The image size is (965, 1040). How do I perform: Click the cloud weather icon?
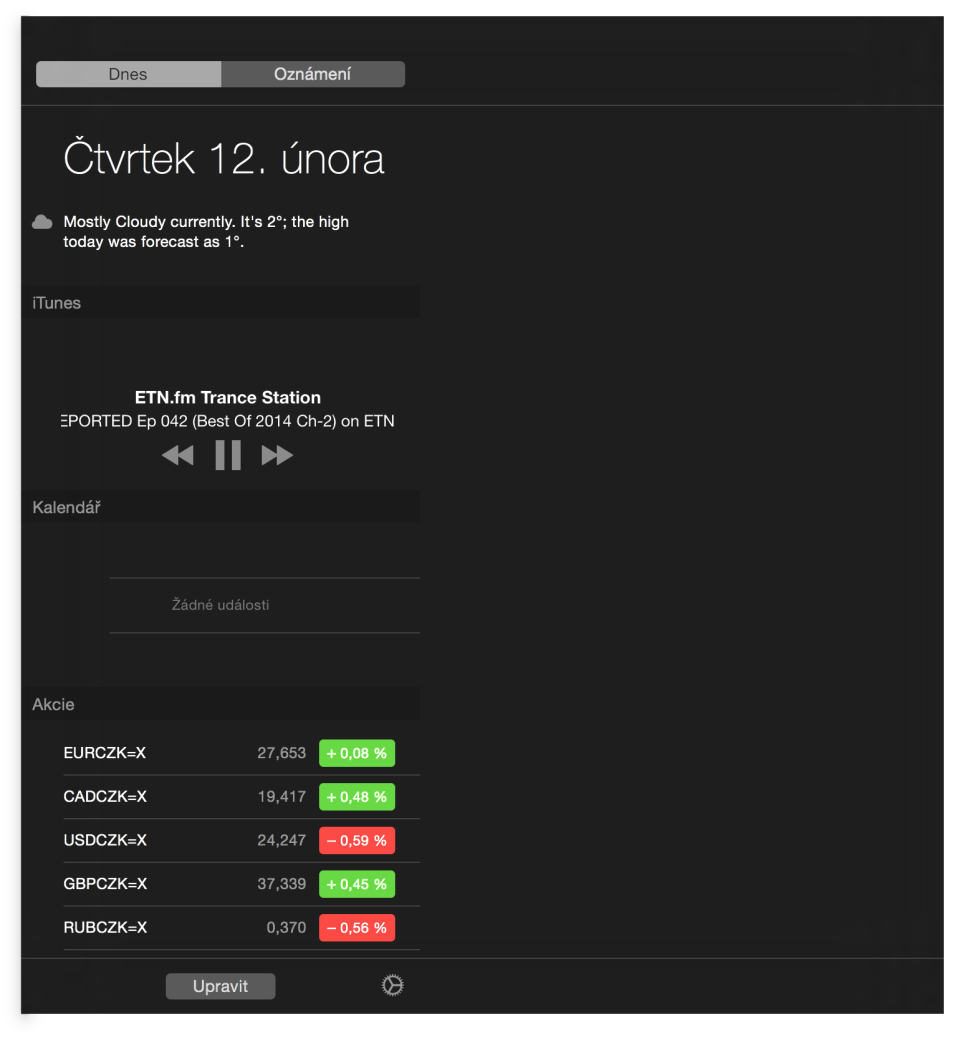(x=41, y=221)
